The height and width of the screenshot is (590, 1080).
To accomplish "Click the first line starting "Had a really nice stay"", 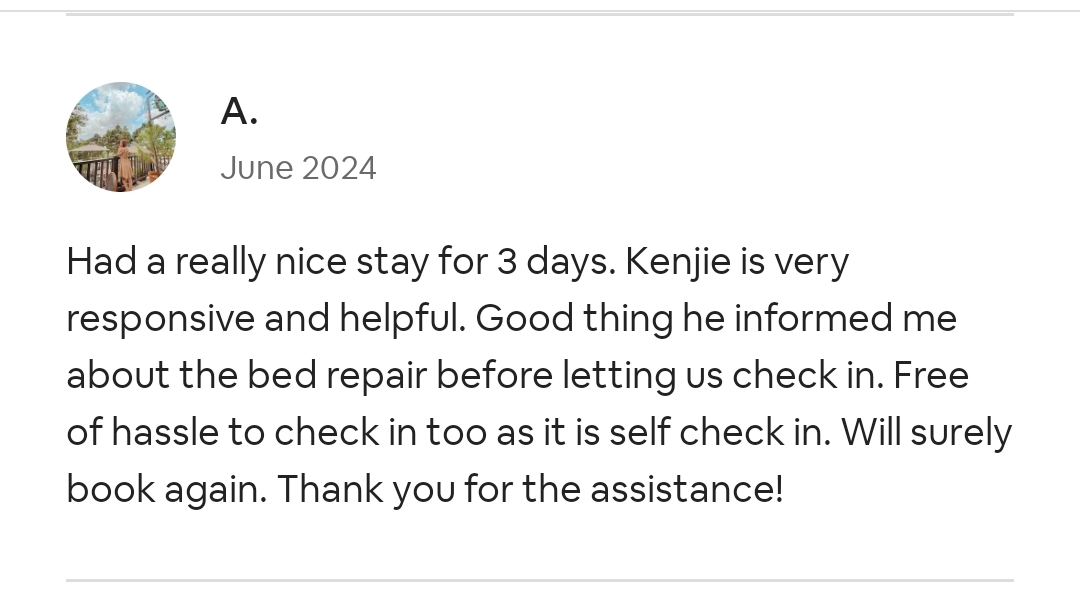I will [457, 263].
